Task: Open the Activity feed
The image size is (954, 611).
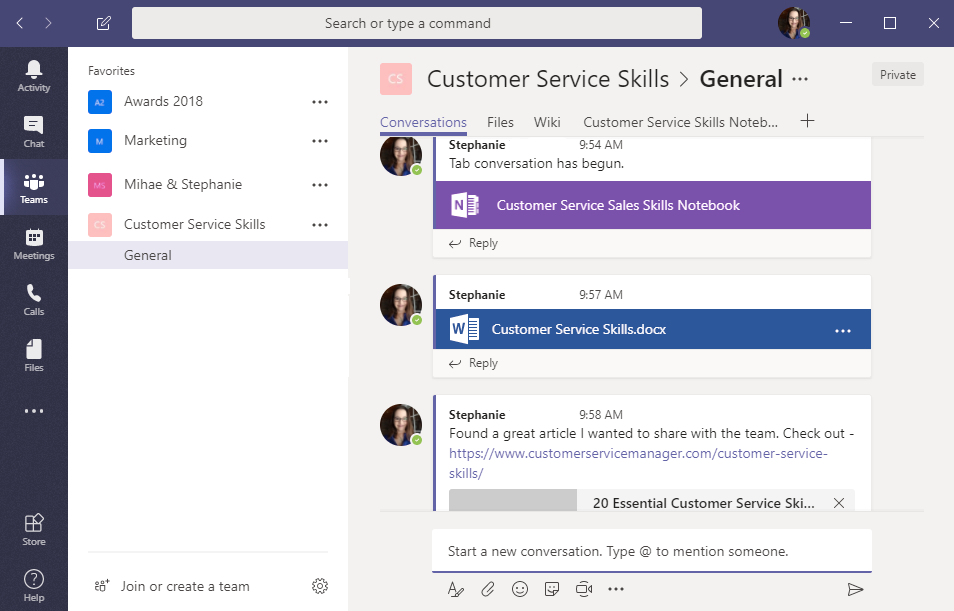Action: [x=33, y=76]
